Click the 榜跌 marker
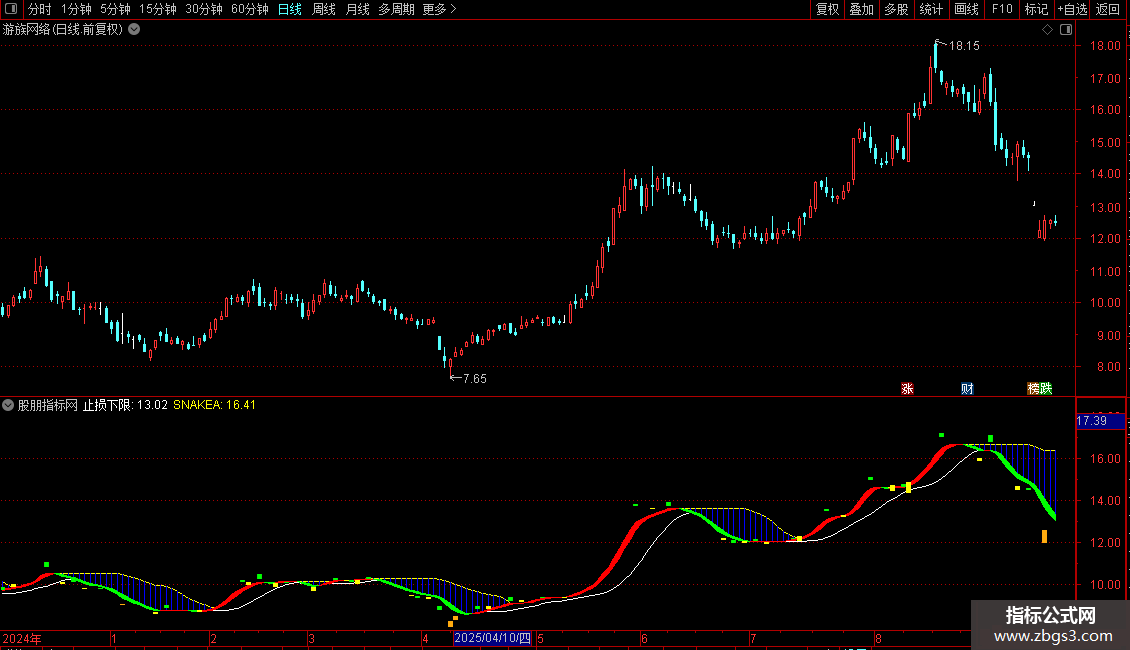 [1040, 388]
